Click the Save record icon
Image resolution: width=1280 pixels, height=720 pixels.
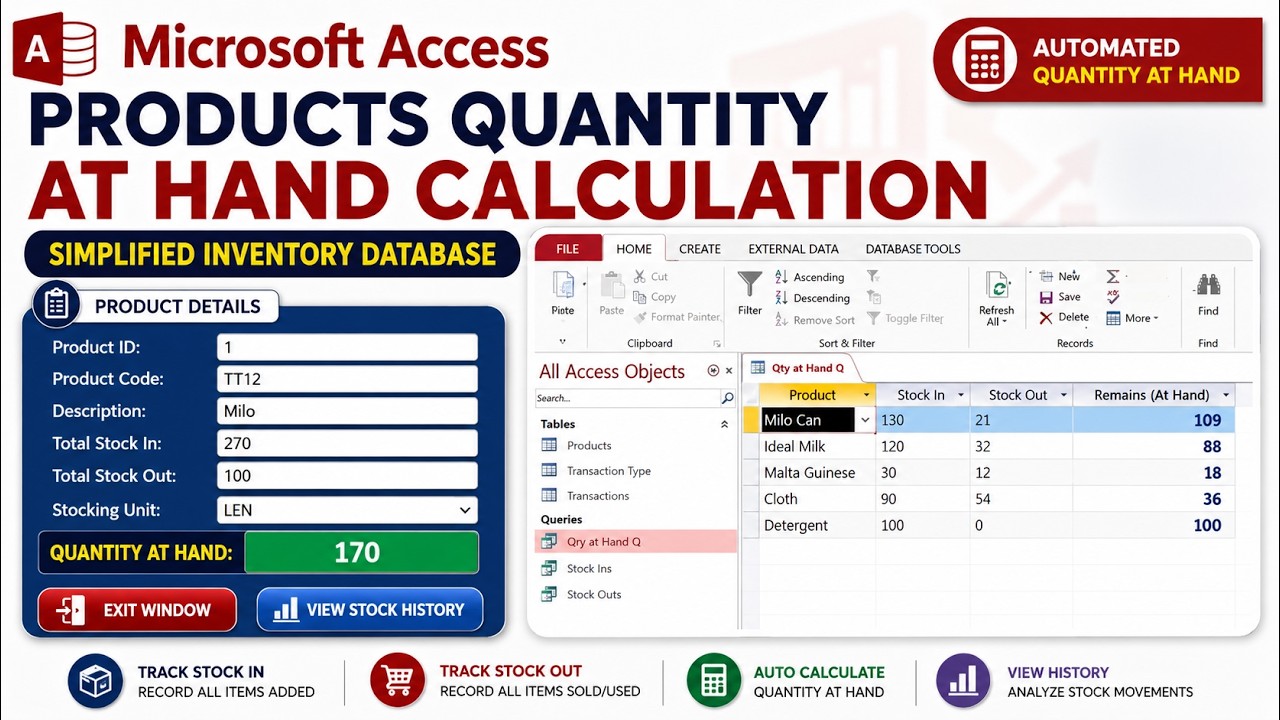pyautogui.click(x=1046, y=297)
